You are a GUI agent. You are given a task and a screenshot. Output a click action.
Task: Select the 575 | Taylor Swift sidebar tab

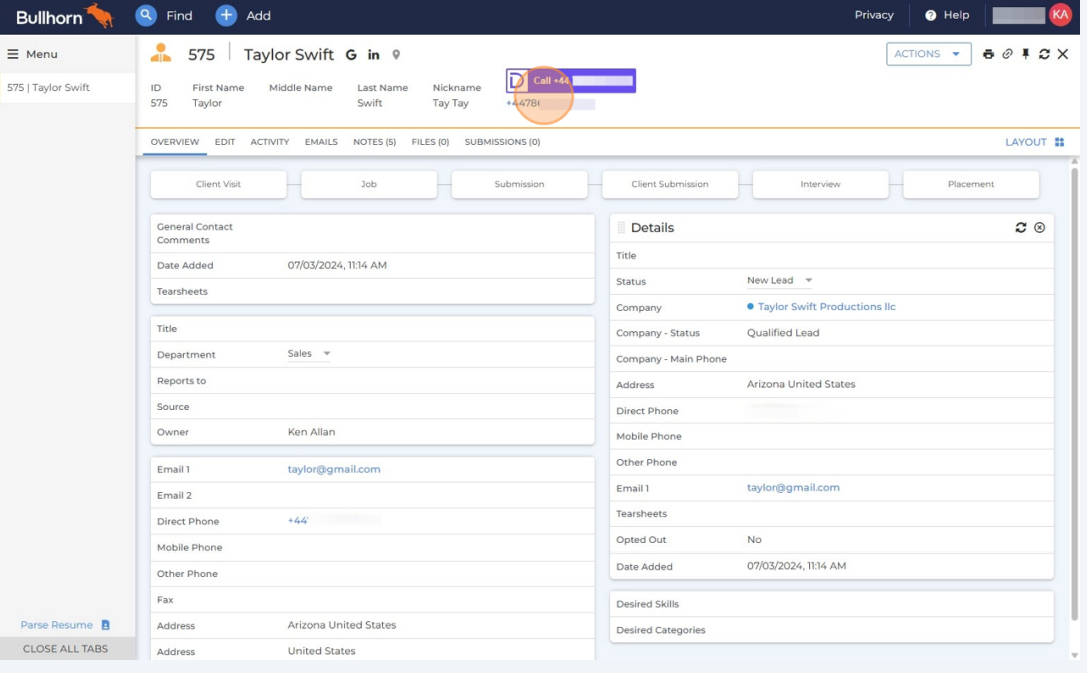(x=67, y=87)
